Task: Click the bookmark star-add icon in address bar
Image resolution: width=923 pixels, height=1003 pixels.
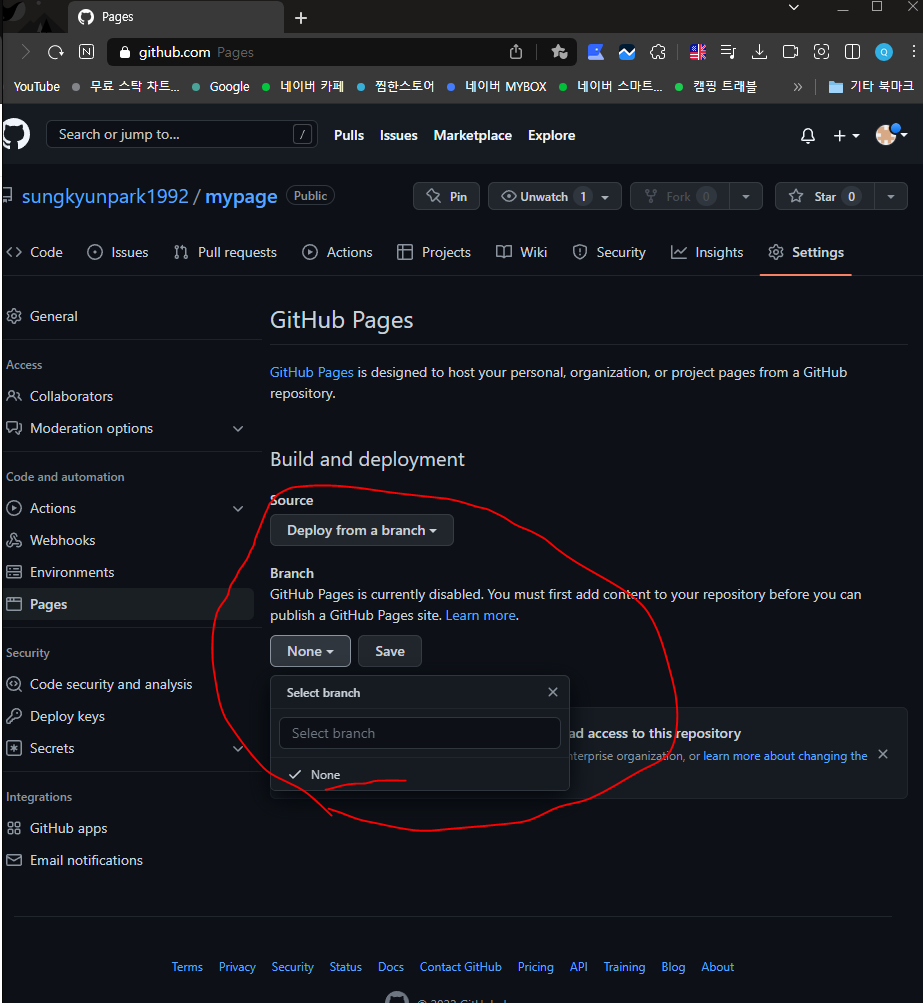Action: pos(559,52)
